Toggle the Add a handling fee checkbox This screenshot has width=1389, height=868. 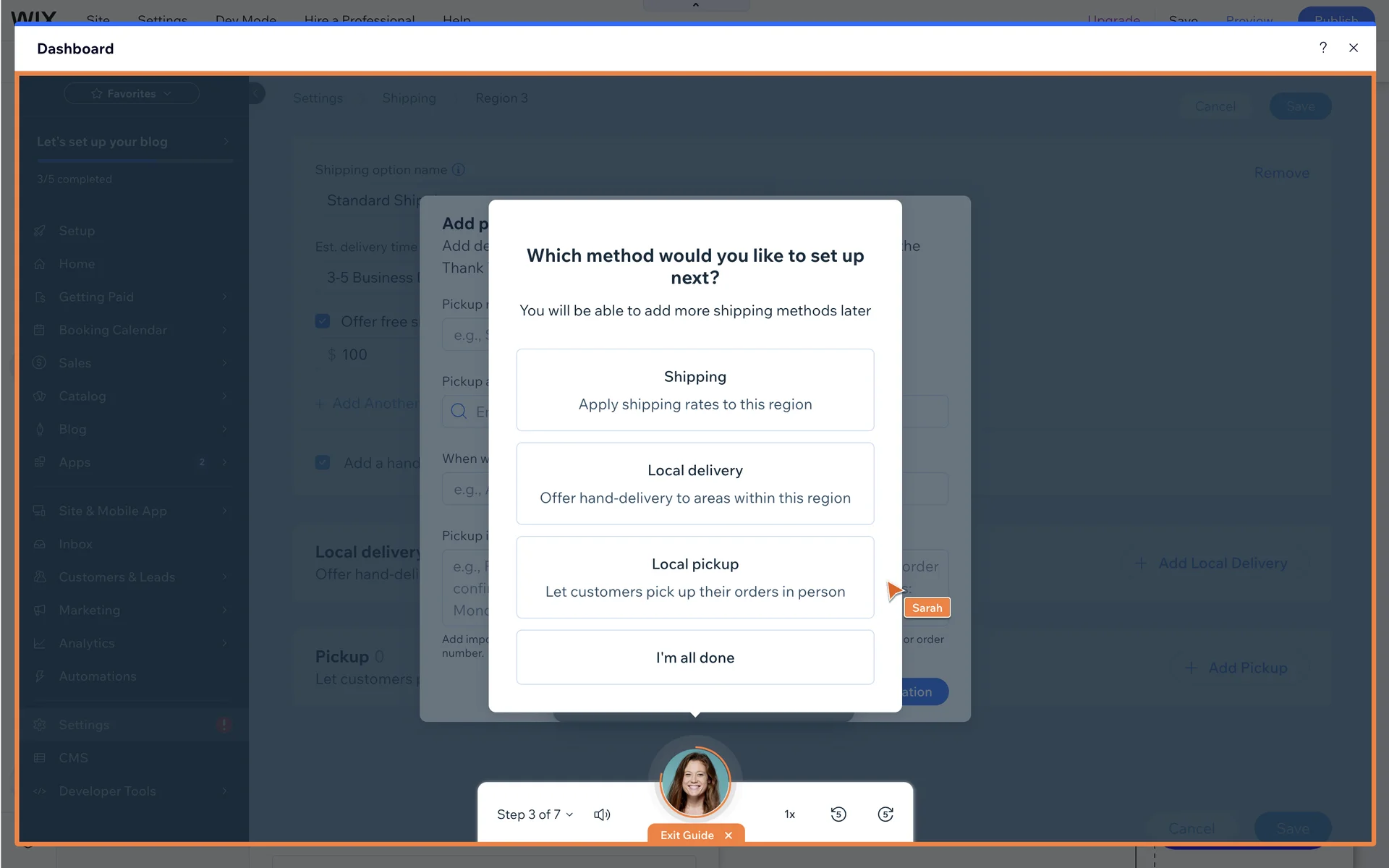(323, 463)
